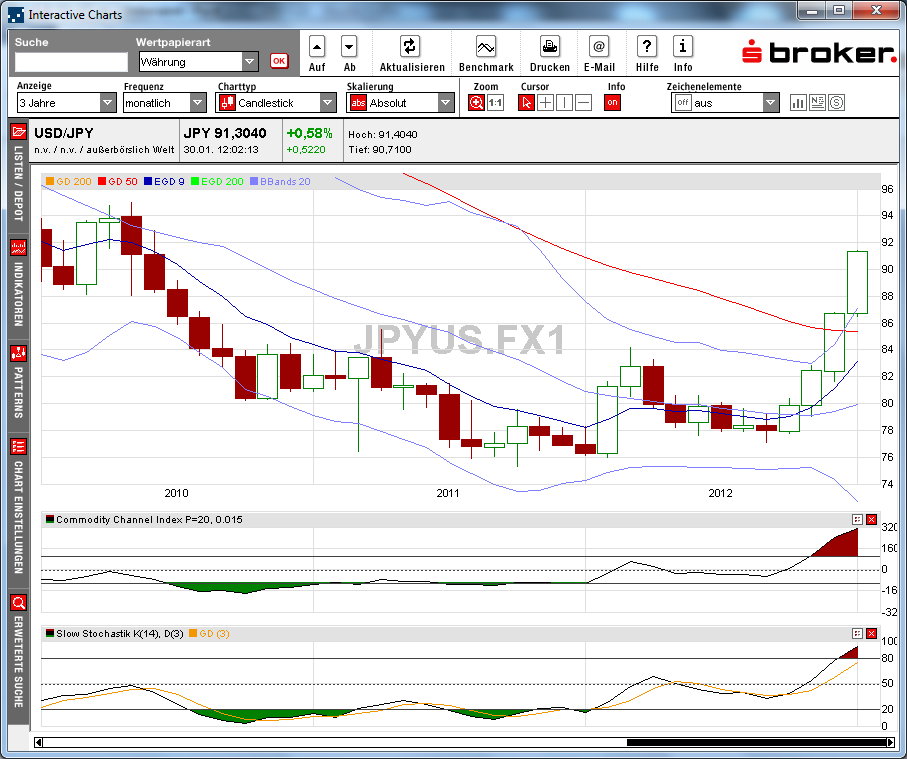This screenshot has width=907, height=759.
Task: Click the Tief: 90,7100 value
Action: (379, 149)
